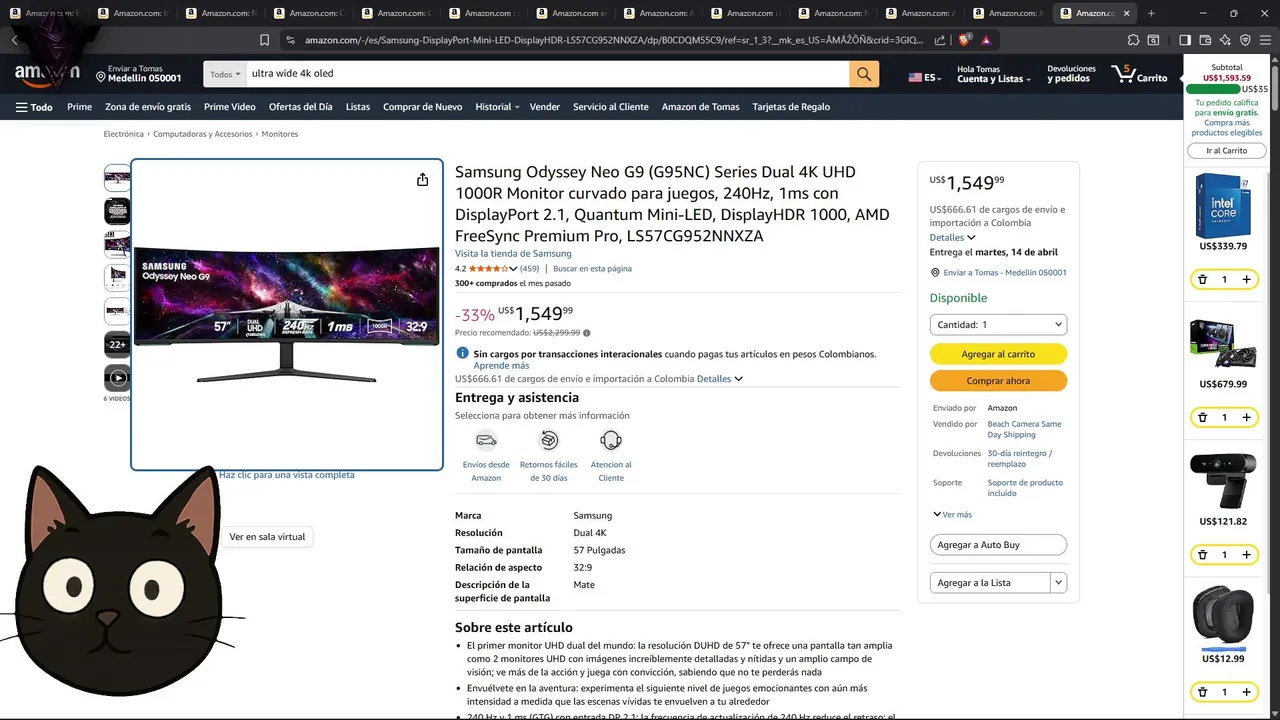Open Ofertas del Día nav item
The image size is (1280, 720).
click(301, 107)
